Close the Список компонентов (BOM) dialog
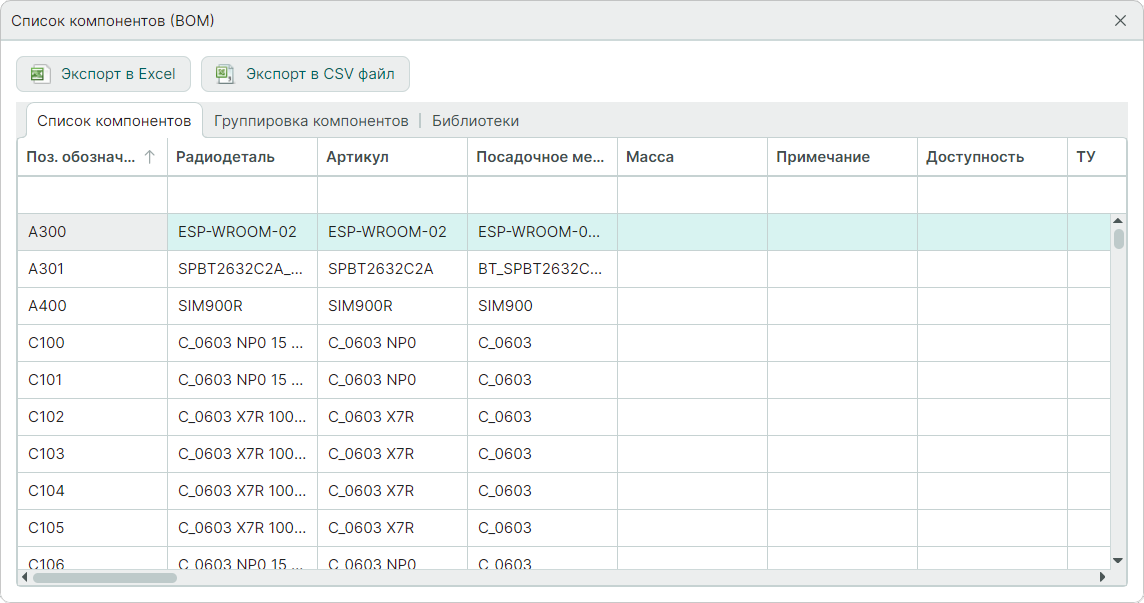Screen dimensions: 1144x603 coord(1121,20)
